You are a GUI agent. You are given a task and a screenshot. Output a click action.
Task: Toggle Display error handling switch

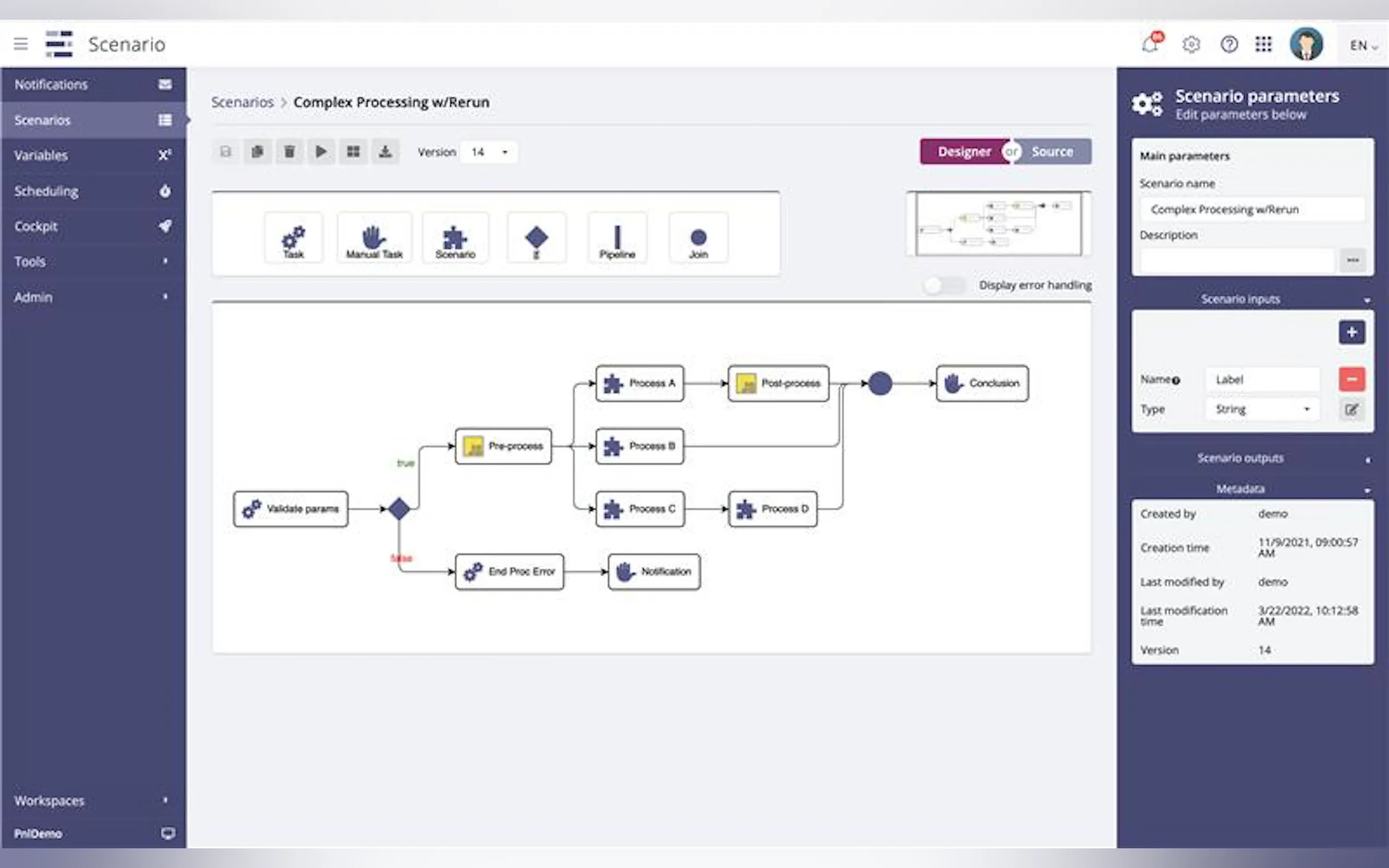pyautogui.click(x=944, y=285)
